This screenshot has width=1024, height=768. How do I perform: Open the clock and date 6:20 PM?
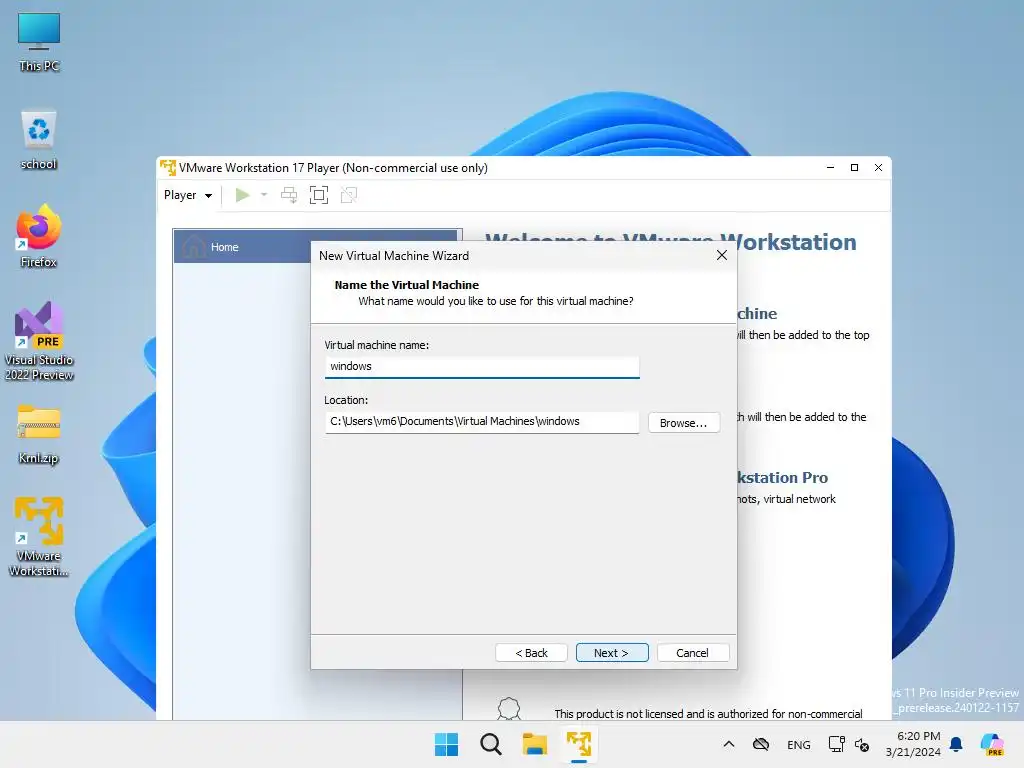[x=913, y=744]
